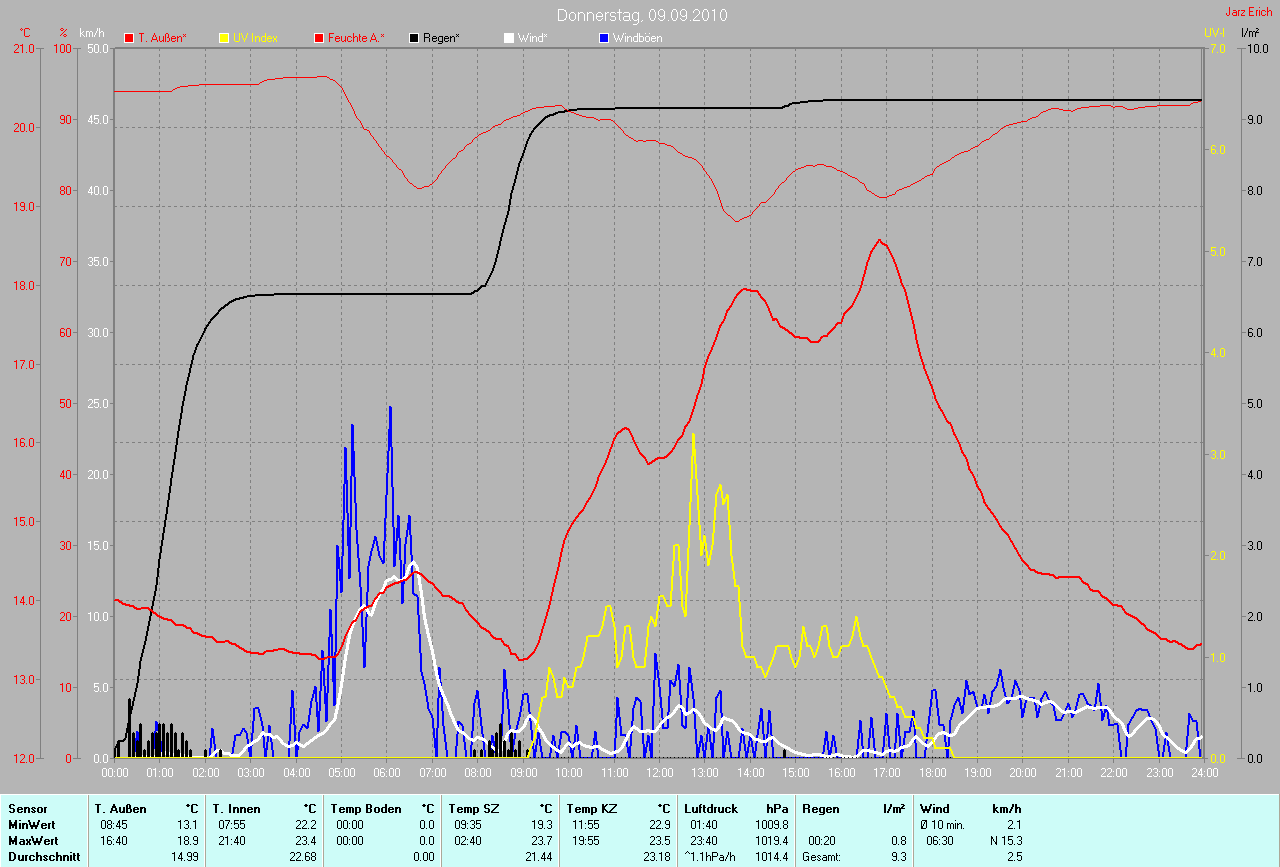Click the outside average value '14.99'
Image resolution: width=1280 pixels, height=867 pixels.
(x=186, y=857)
